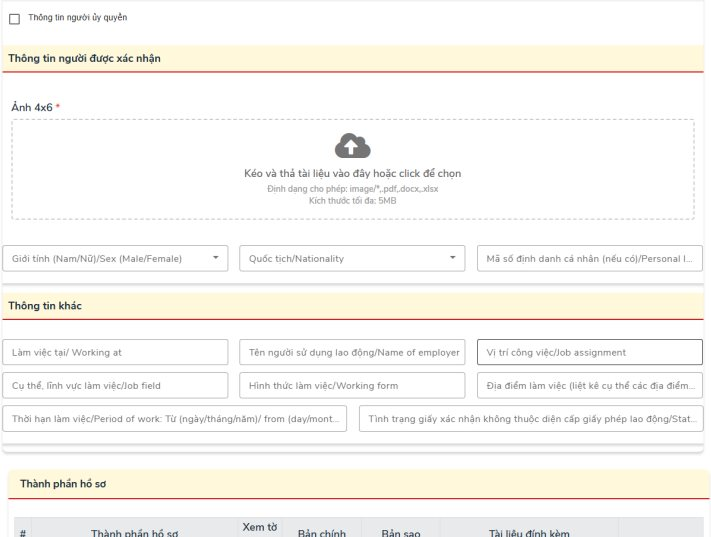This screenshot has width=711, height=537.
Task: Tick the Thông tin người ủy quyền checkbox
Action: coord(14,19)
